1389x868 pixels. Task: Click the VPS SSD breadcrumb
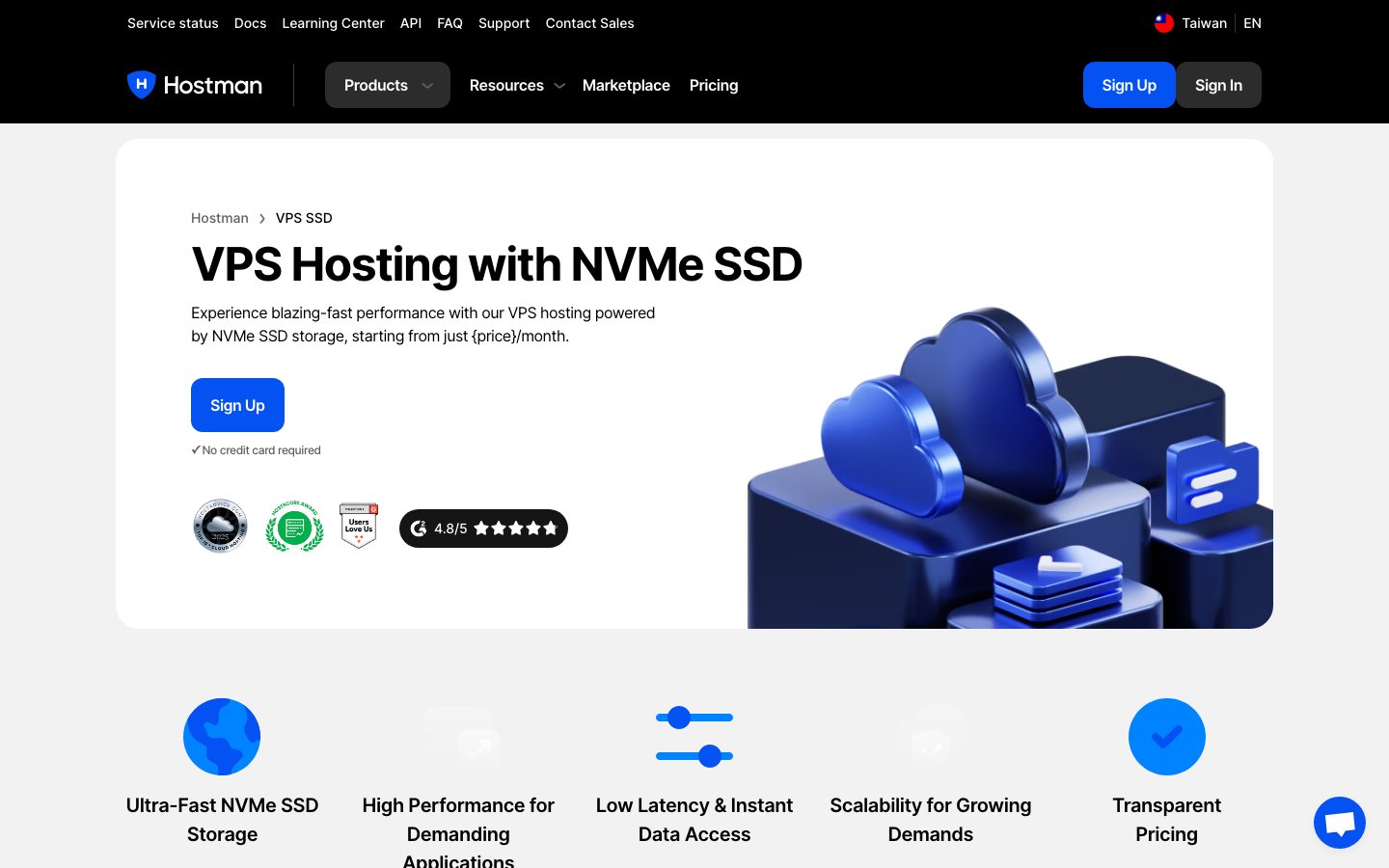[x=304, y=218]
